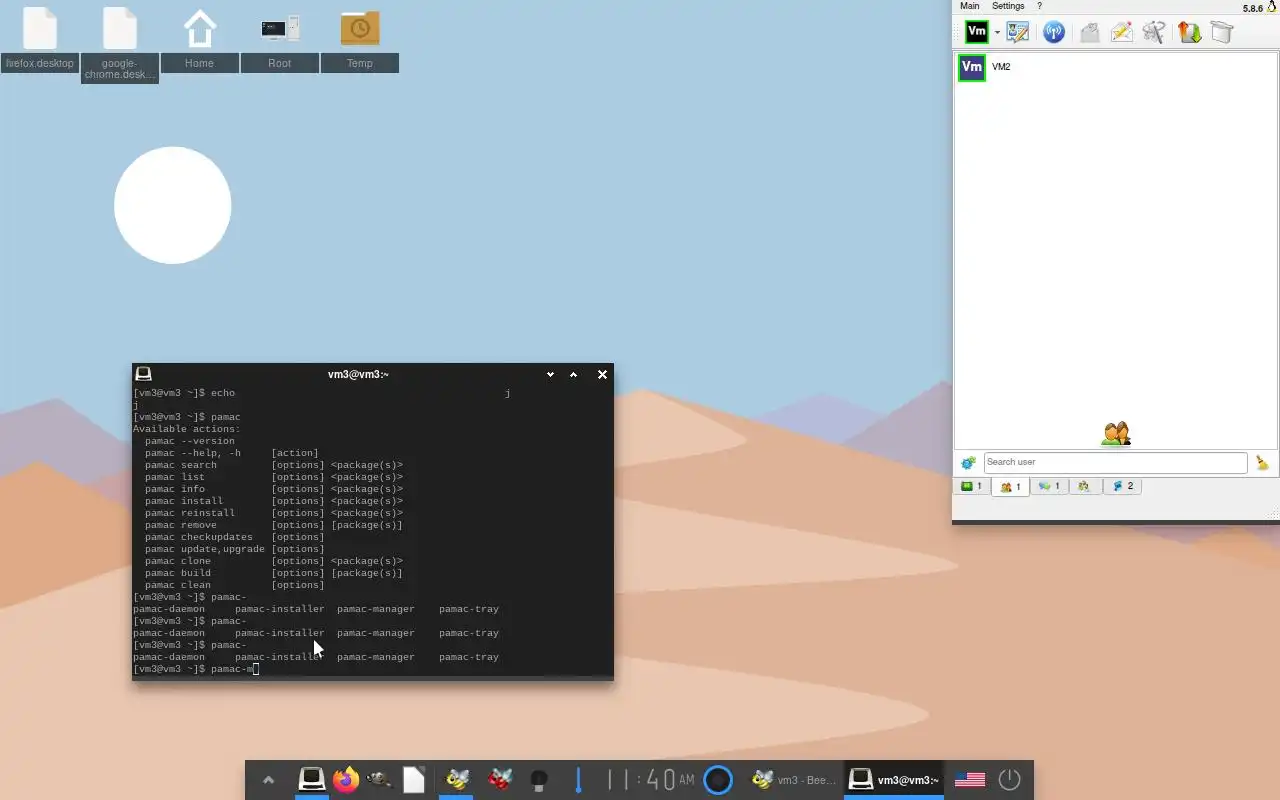The image size is (1280, 800).
Task: Switch to the chat bubbles tab
Action: pyautogui.click(x=1048, y=486)
